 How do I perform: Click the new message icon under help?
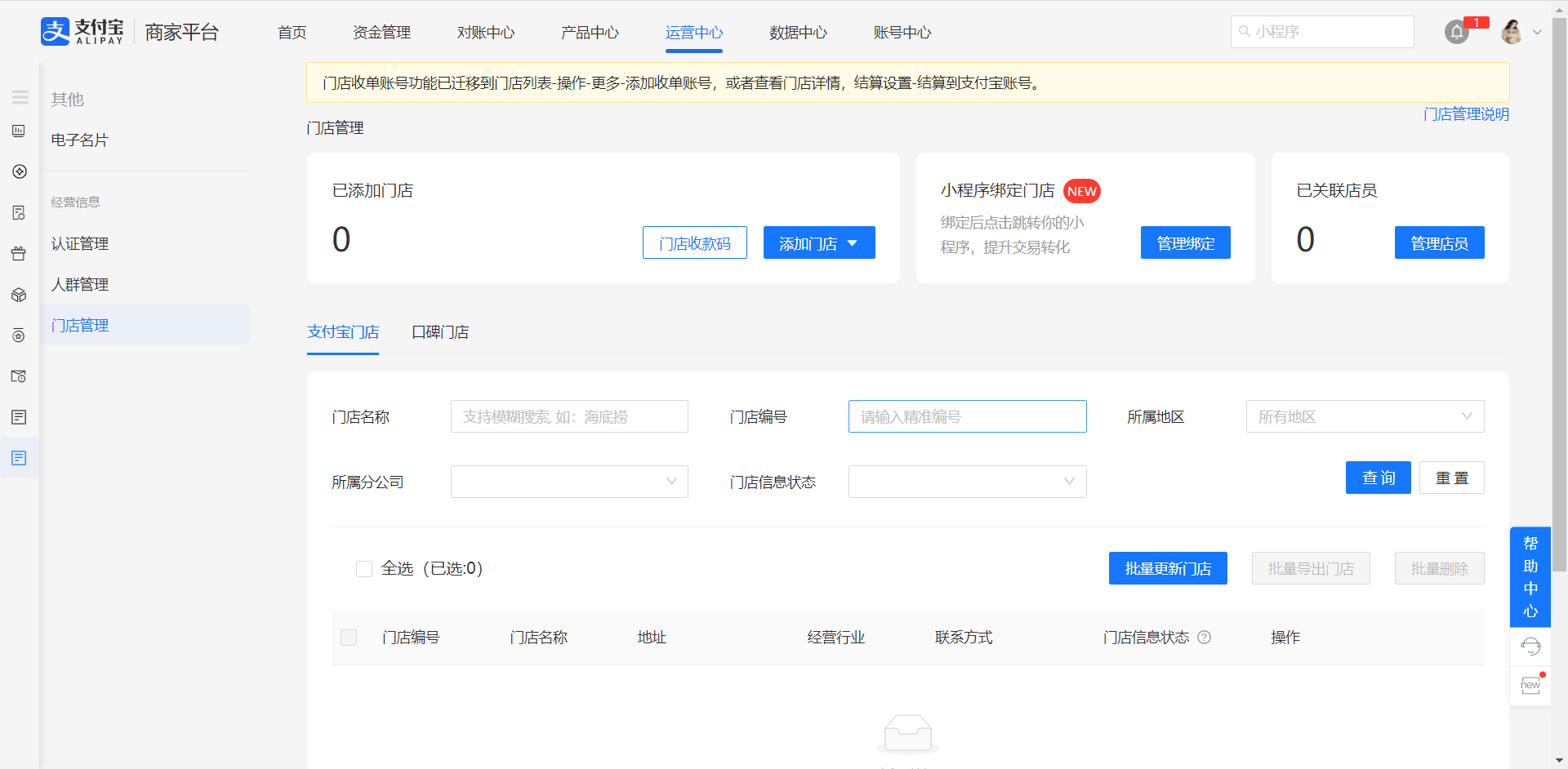1530,685
